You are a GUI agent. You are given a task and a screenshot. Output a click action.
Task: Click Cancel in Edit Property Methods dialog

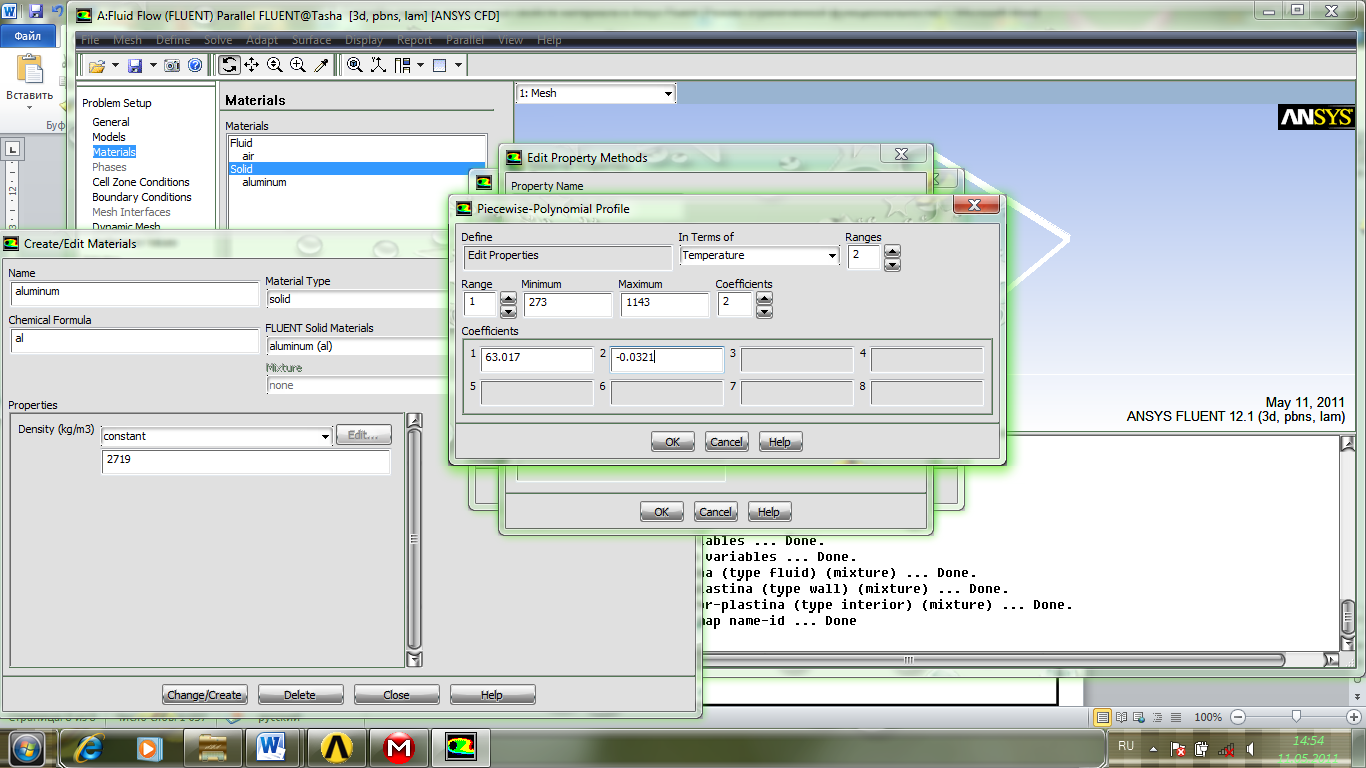coord(715,512)
